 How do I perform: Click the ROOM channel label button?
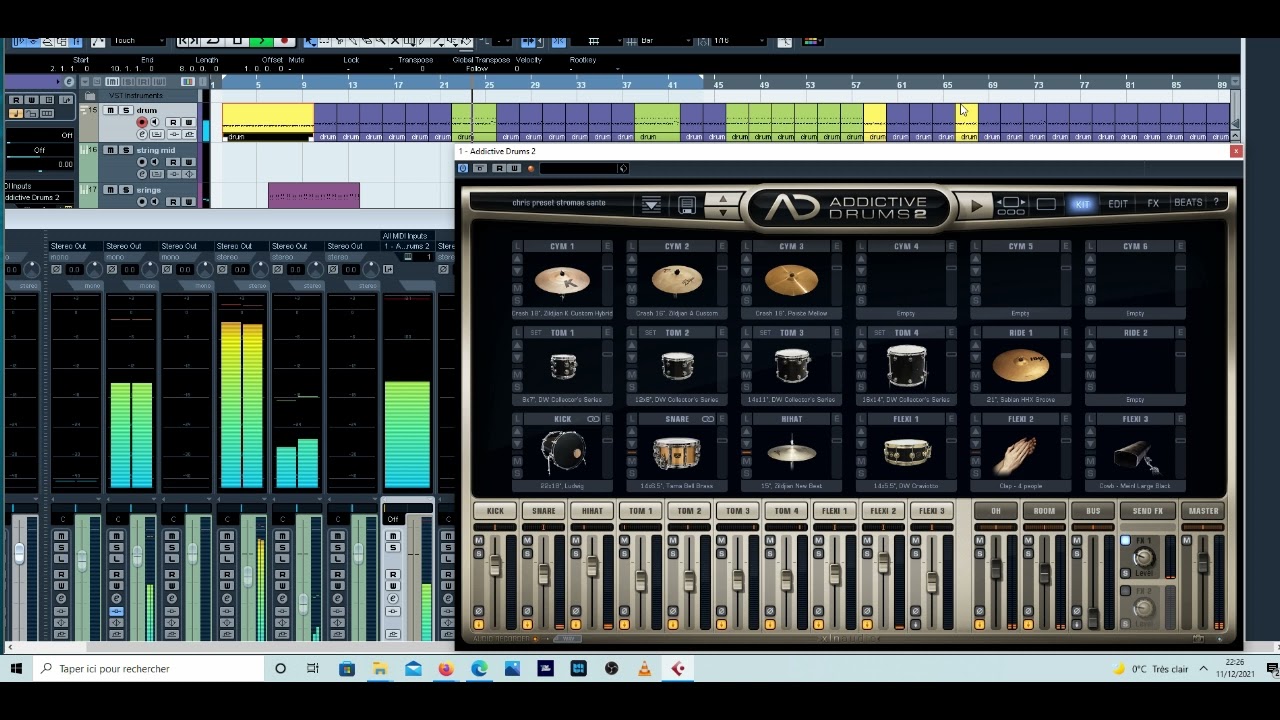(x=1044, y=511)
